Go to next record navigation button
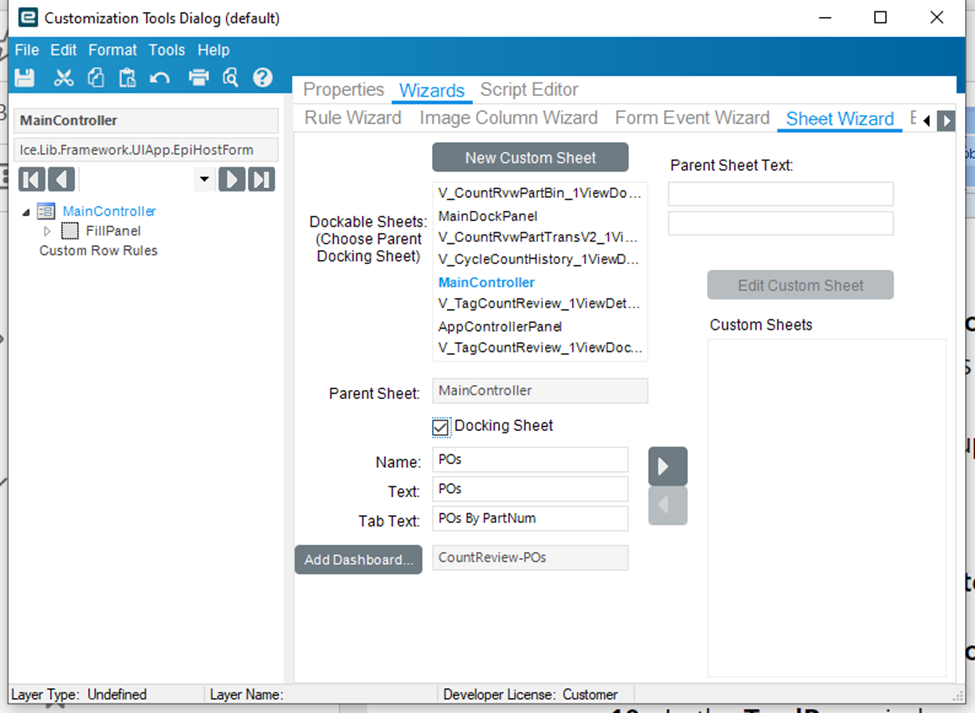The width and height of the screenshot is (975, 713). pyautogui.click(x=231, y=180)
